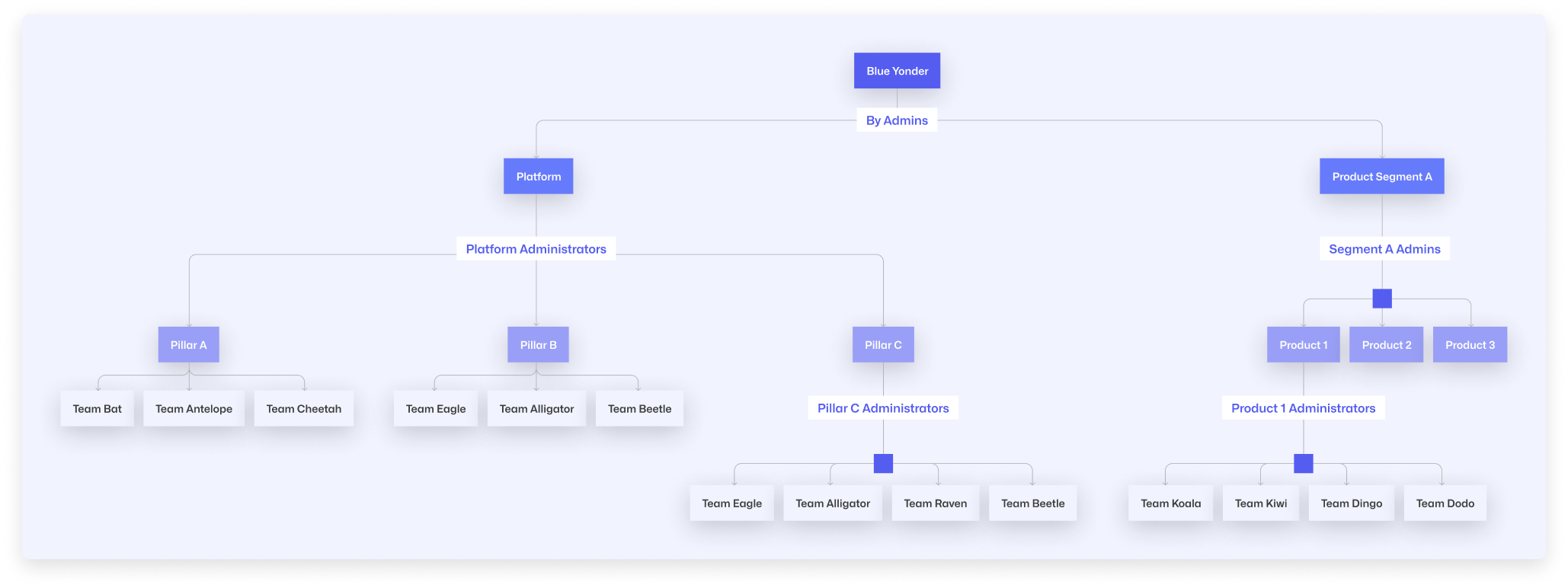Select Team Eagle under Pillar B

tap(435, 408)
